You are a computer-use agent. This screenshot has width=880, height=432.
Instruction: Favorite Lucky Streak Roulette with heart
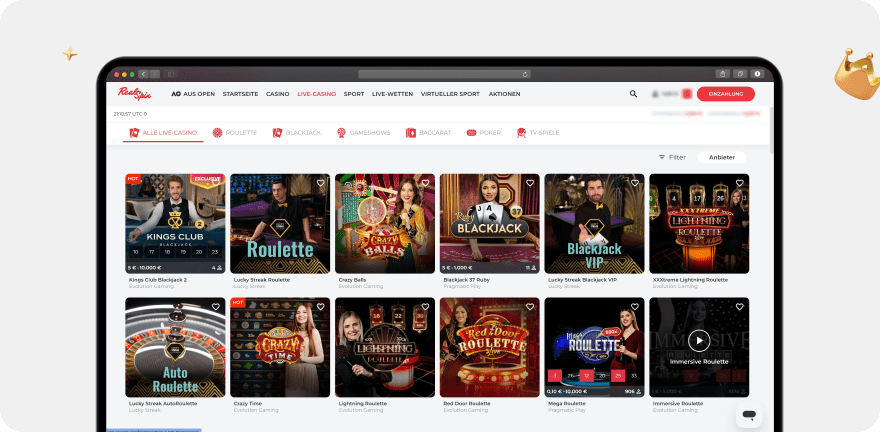click(x=320, y=183)
